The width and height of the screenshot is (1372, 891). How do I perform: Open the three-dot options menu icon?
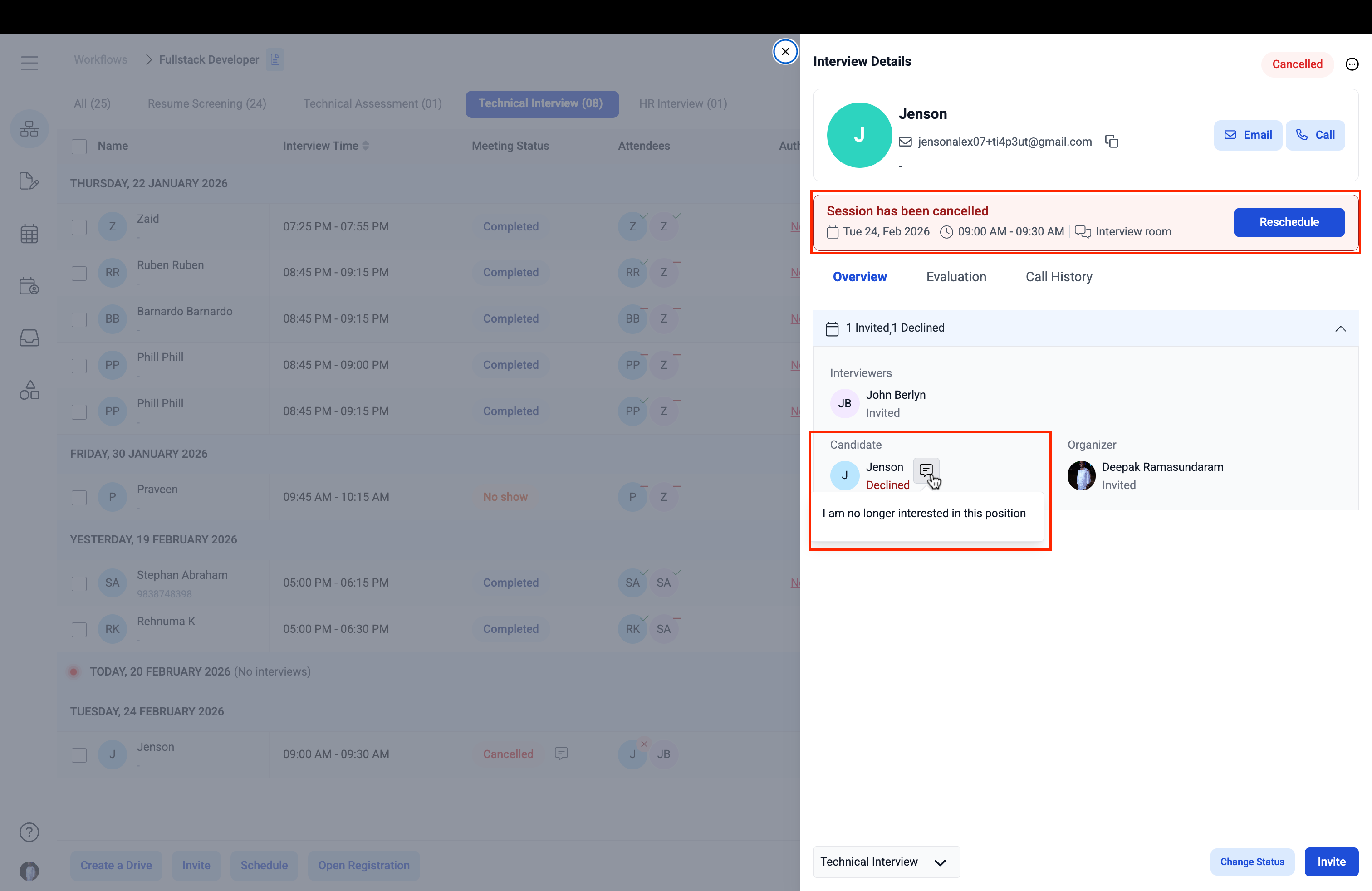[1352, 64]
